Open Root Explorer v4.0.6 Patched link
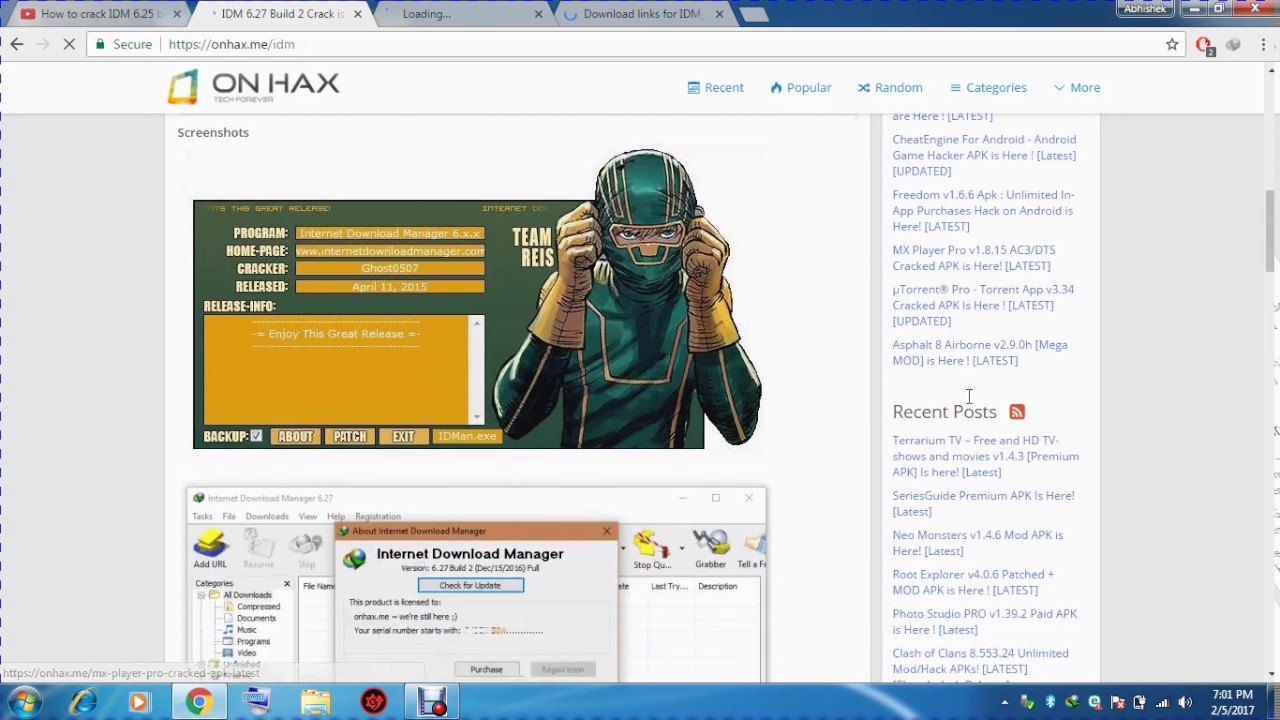The width and height of the screenshot is (1280, 720). (972, 582)
